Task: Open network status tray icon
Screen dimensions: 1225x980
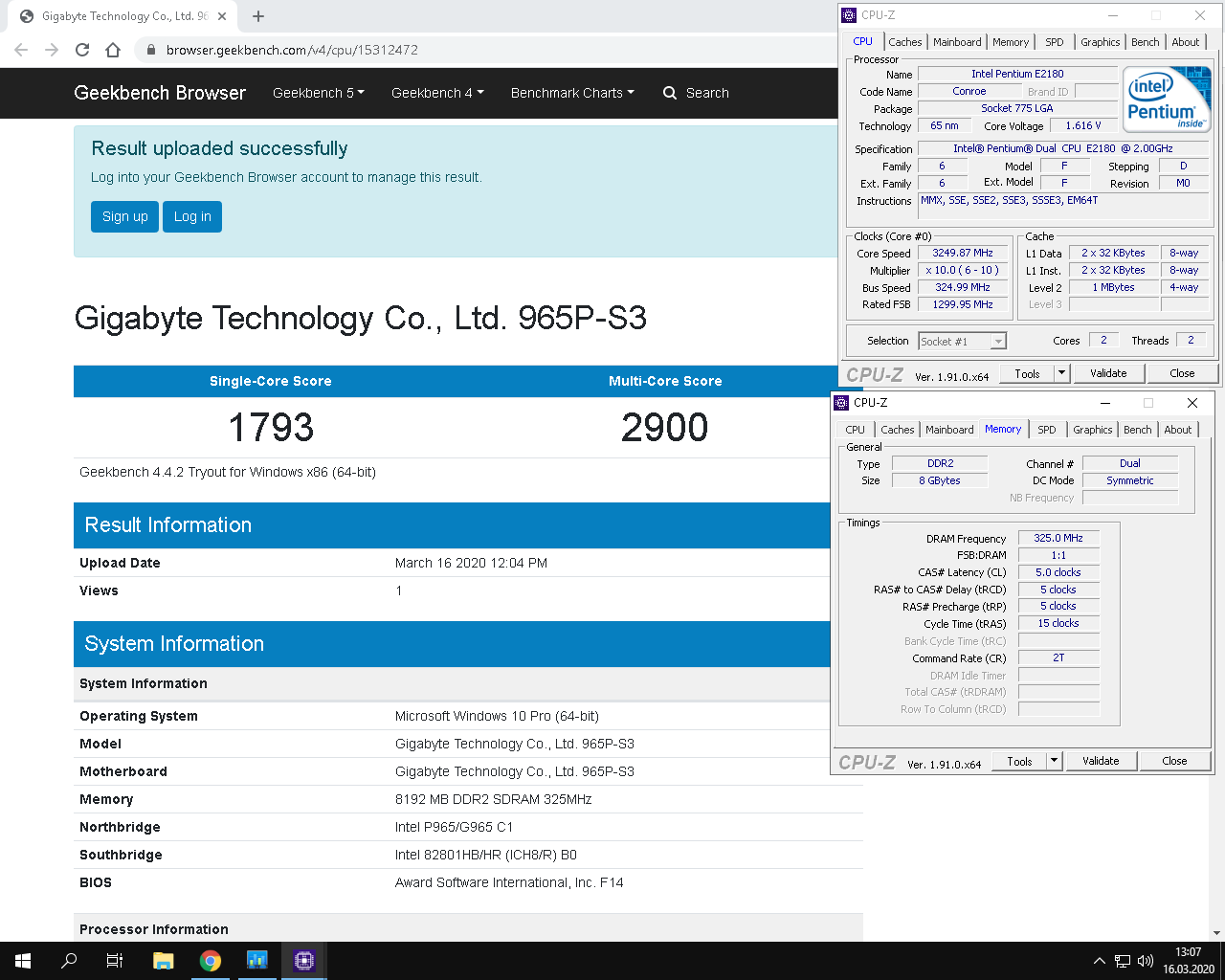Action: coord(1123,961)
